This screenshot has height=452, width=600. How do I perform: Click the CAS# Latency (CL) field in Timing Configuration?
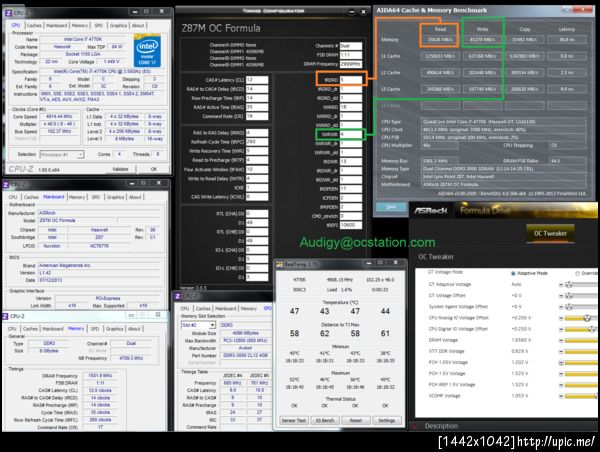pyautogui.click(x=257, y=80)
